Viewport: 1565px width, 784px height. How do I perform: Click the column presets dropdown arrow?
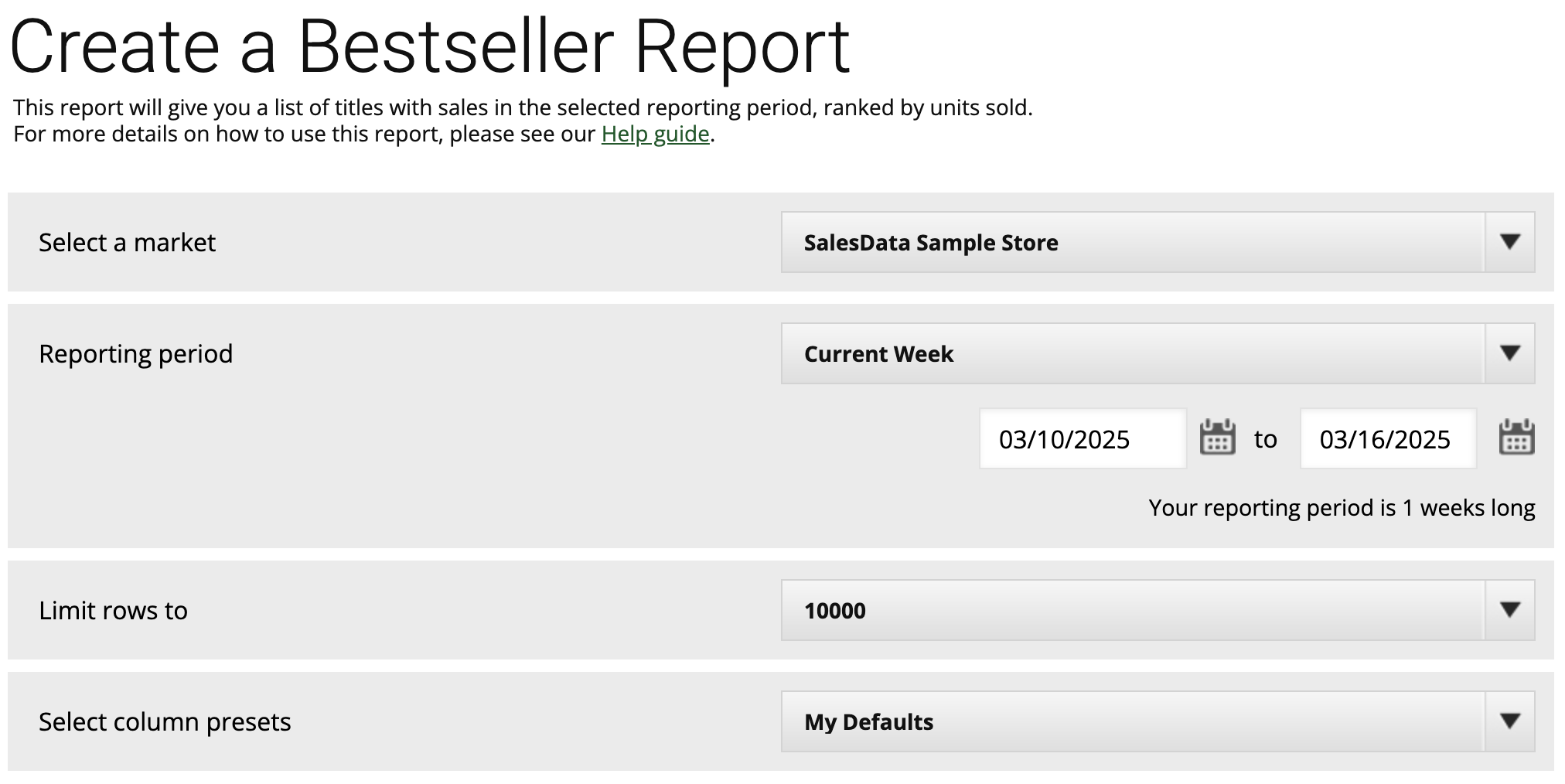point(1510,721)
